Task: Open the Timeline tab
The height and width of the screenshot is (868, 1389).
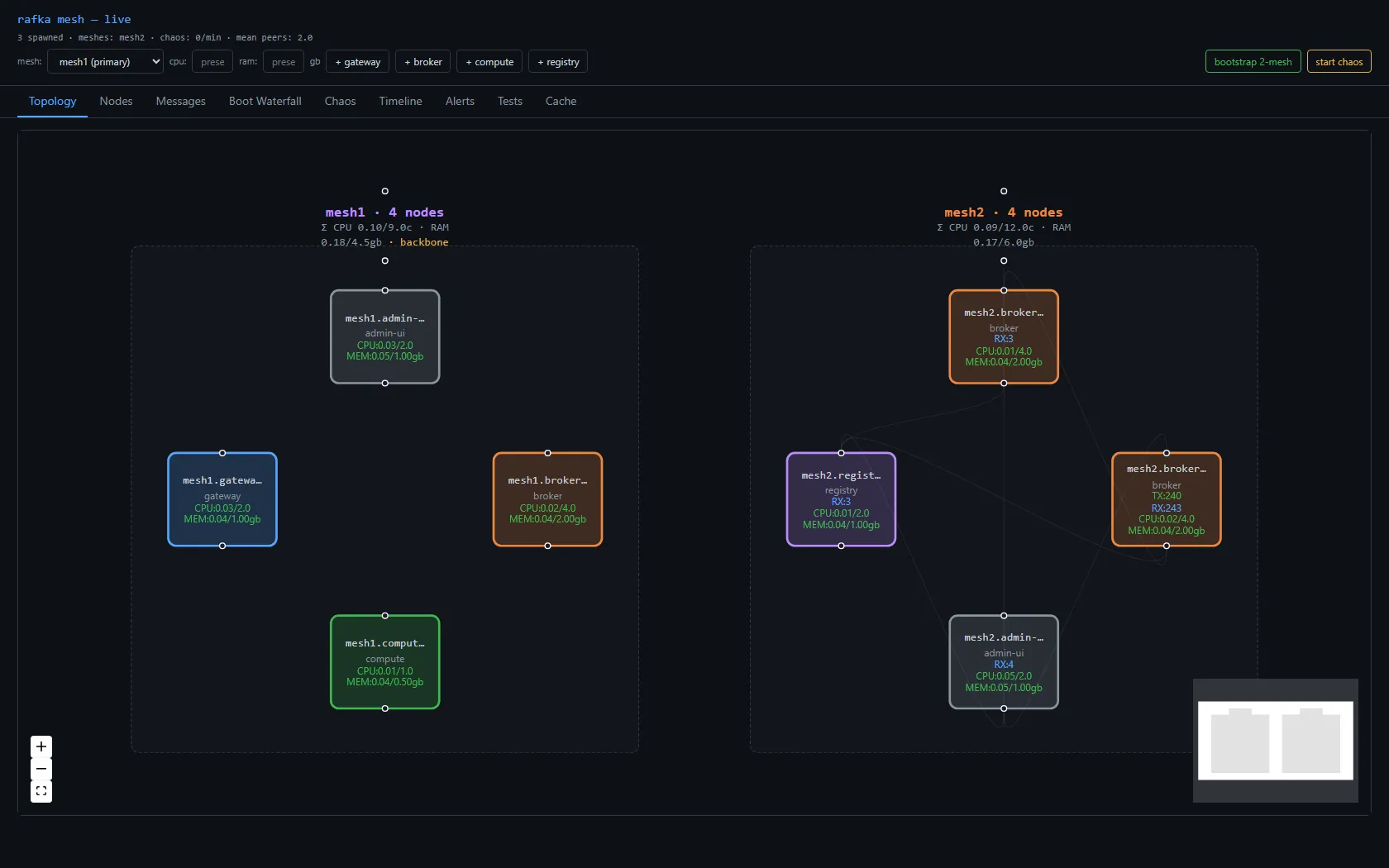Action: [x=400, y=101]
